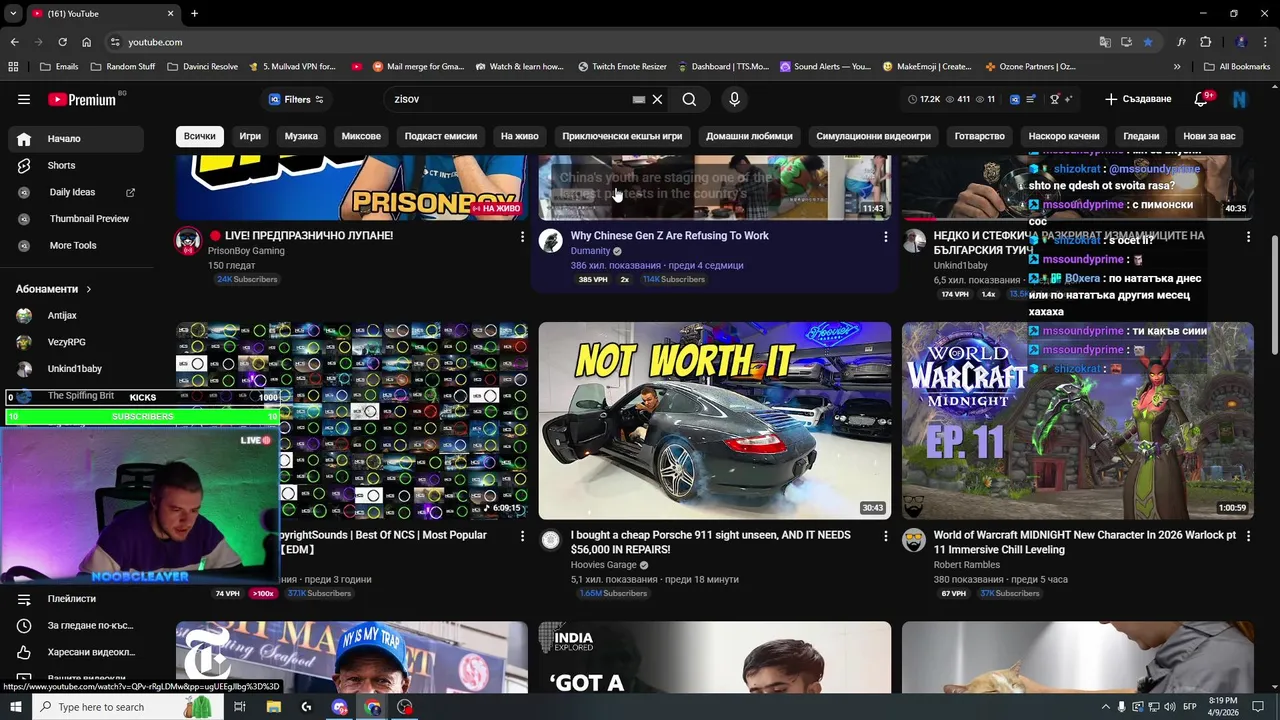Viewport: 1280px width, 720px height.
Task: Open OBS from the taskbar
Action: click(405, 707)
